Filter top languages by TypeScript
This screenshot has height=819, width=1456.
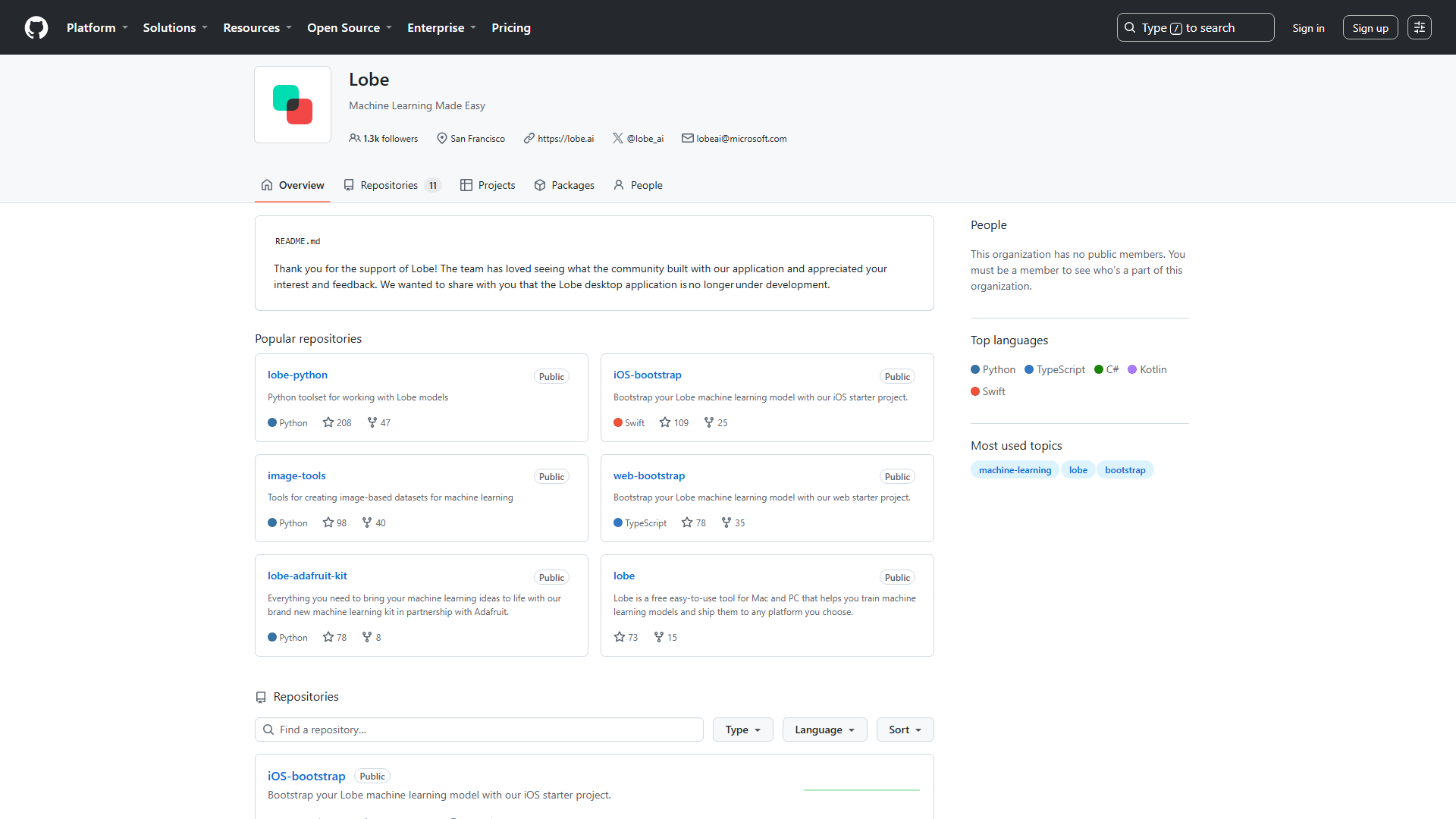1055,369
